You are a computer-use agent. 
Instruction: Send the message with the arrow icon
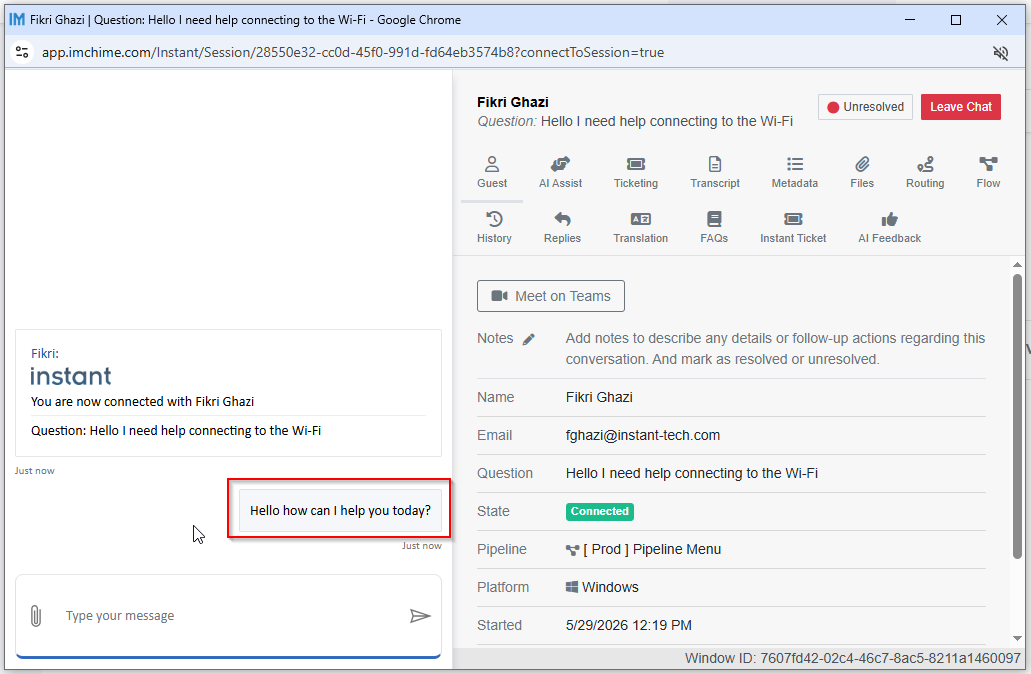pyautogui.click(x=420, y=616)
